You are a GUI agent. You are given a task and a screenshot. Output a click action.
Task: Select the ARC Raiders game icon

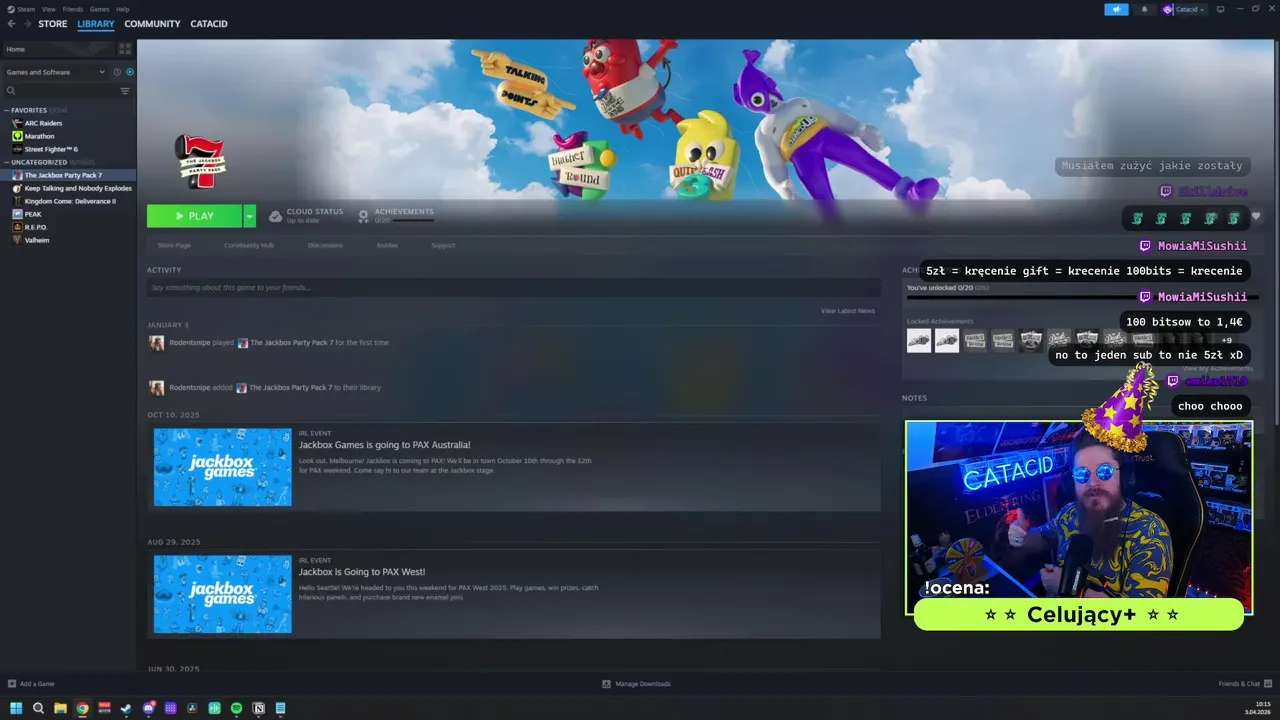(17, 123)
